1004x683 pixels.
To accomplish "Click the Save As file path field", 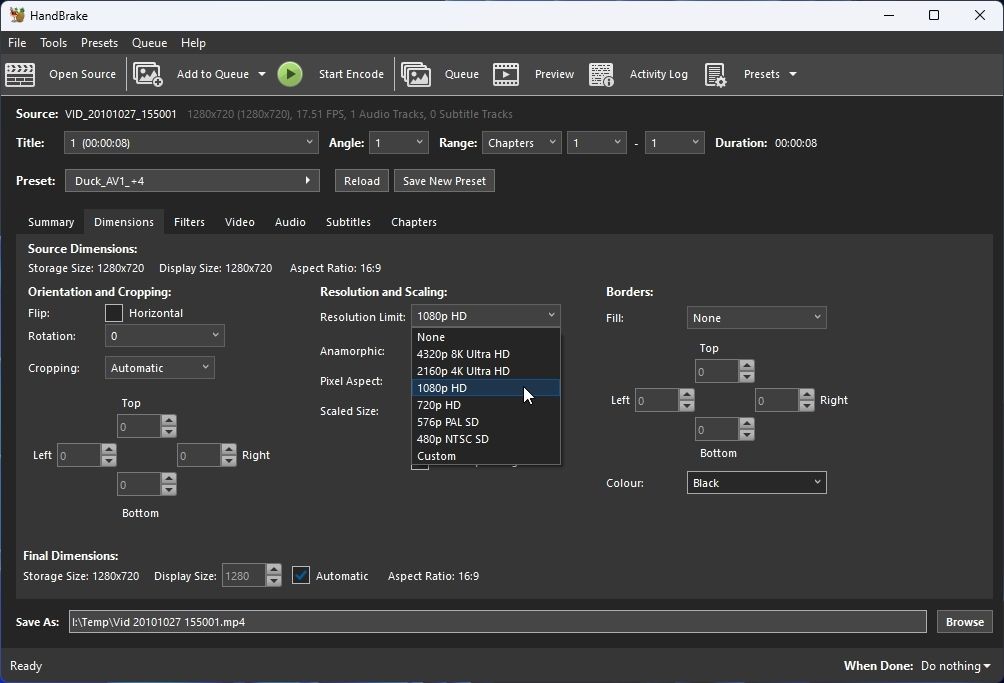I will 497,622.
